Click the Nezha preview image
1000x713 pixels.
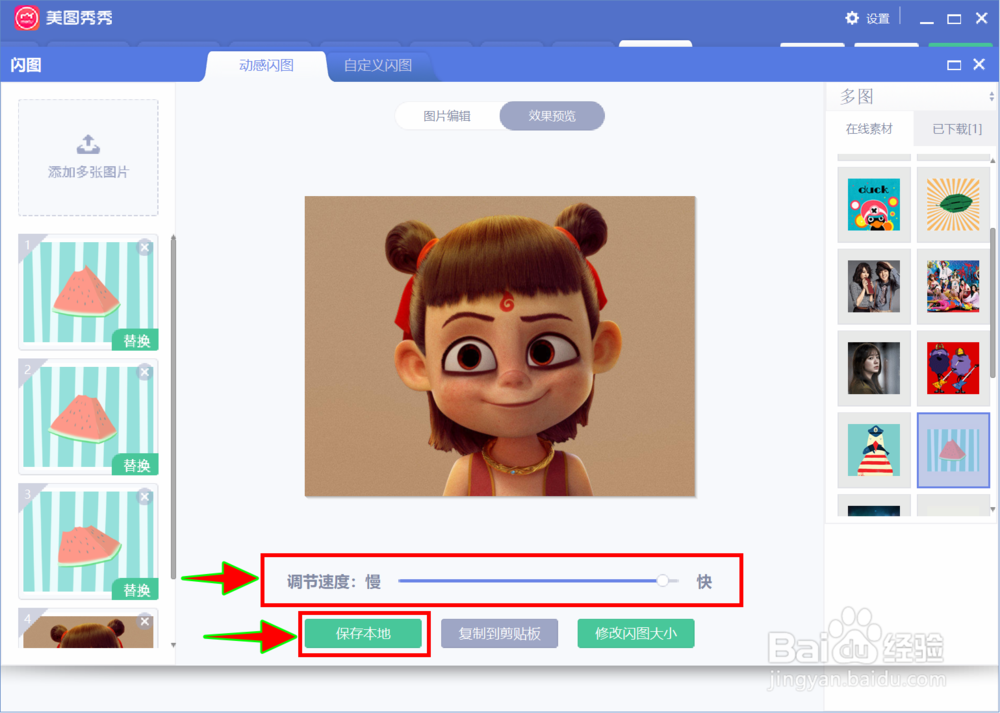[500, 346]
